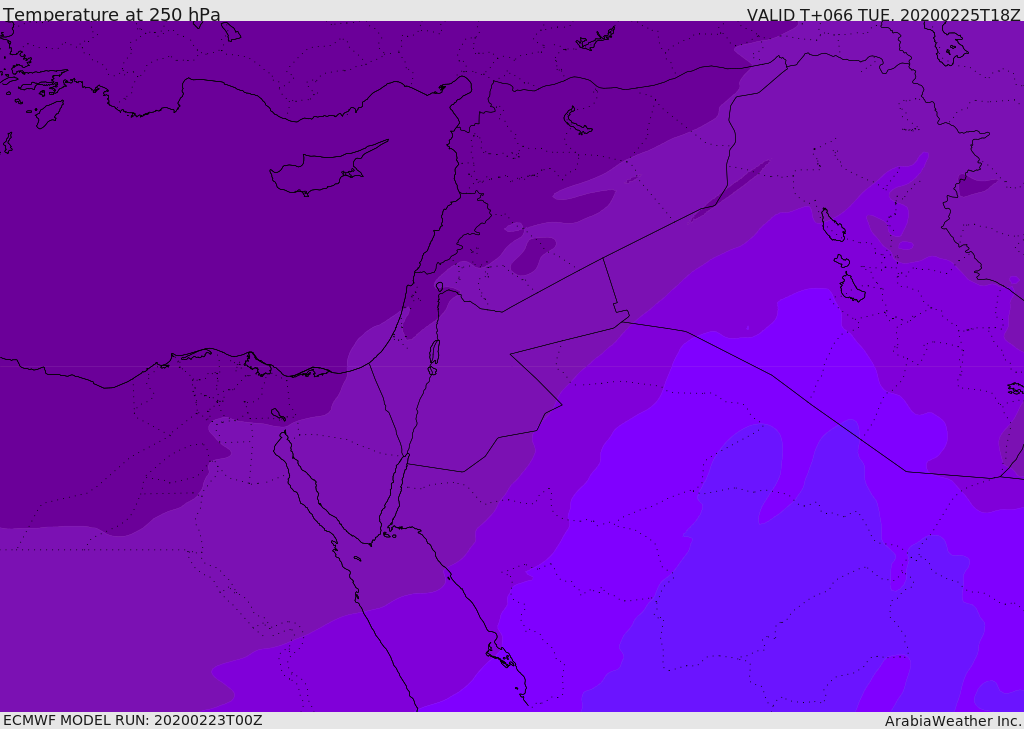This screenshot has width=1024, height=729.
Task: Click the Temperature at 250 hPa title
Action: coord(112,14)
